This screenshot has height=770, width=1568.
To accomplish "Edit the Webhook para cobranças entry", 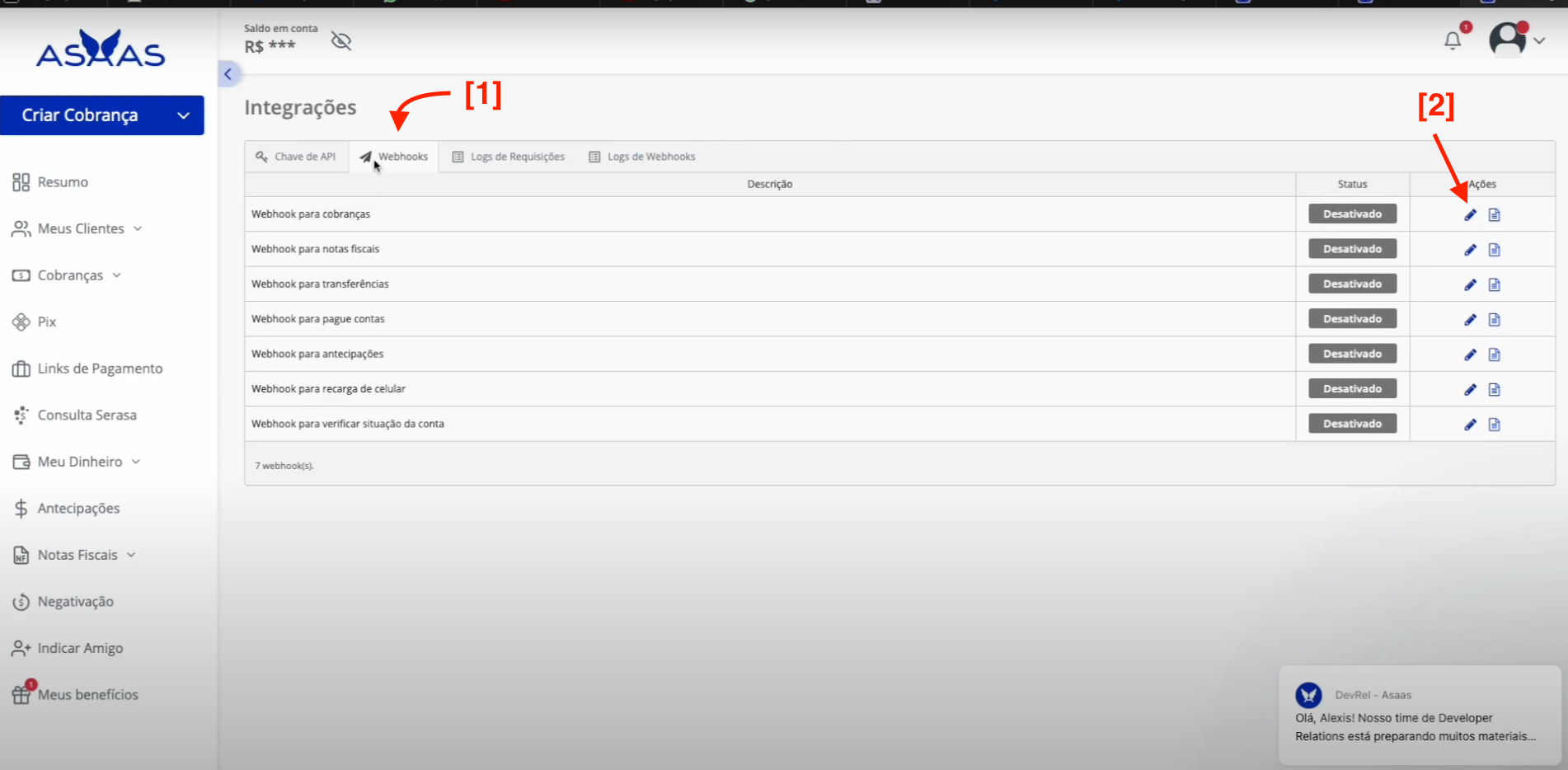I will coord(1470,214).
